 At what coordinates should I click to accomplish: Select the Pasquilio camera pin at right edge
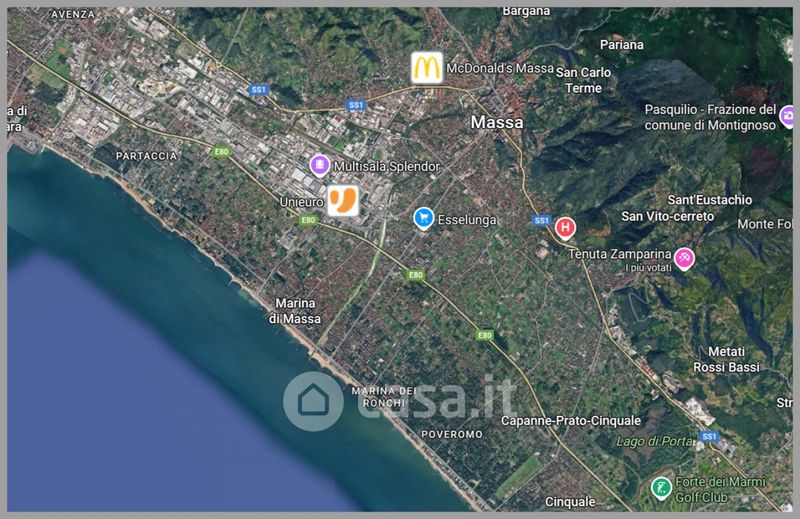click(787, 117)
